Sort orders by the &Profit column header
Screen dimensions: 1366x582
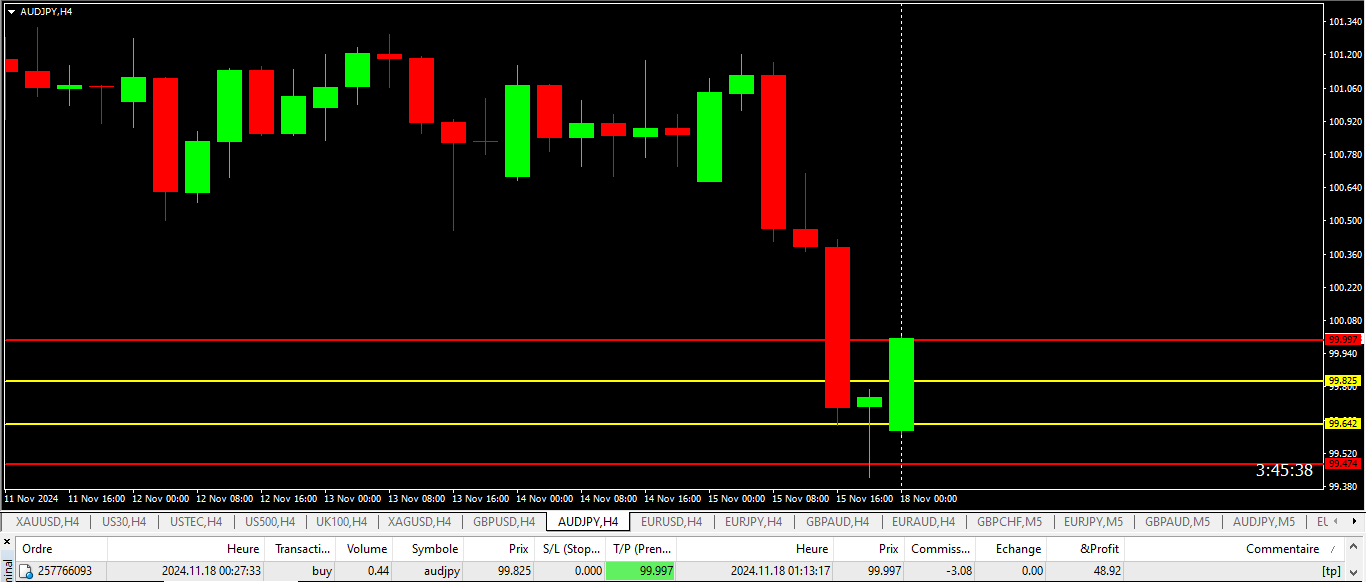[x=1099, y=549]
